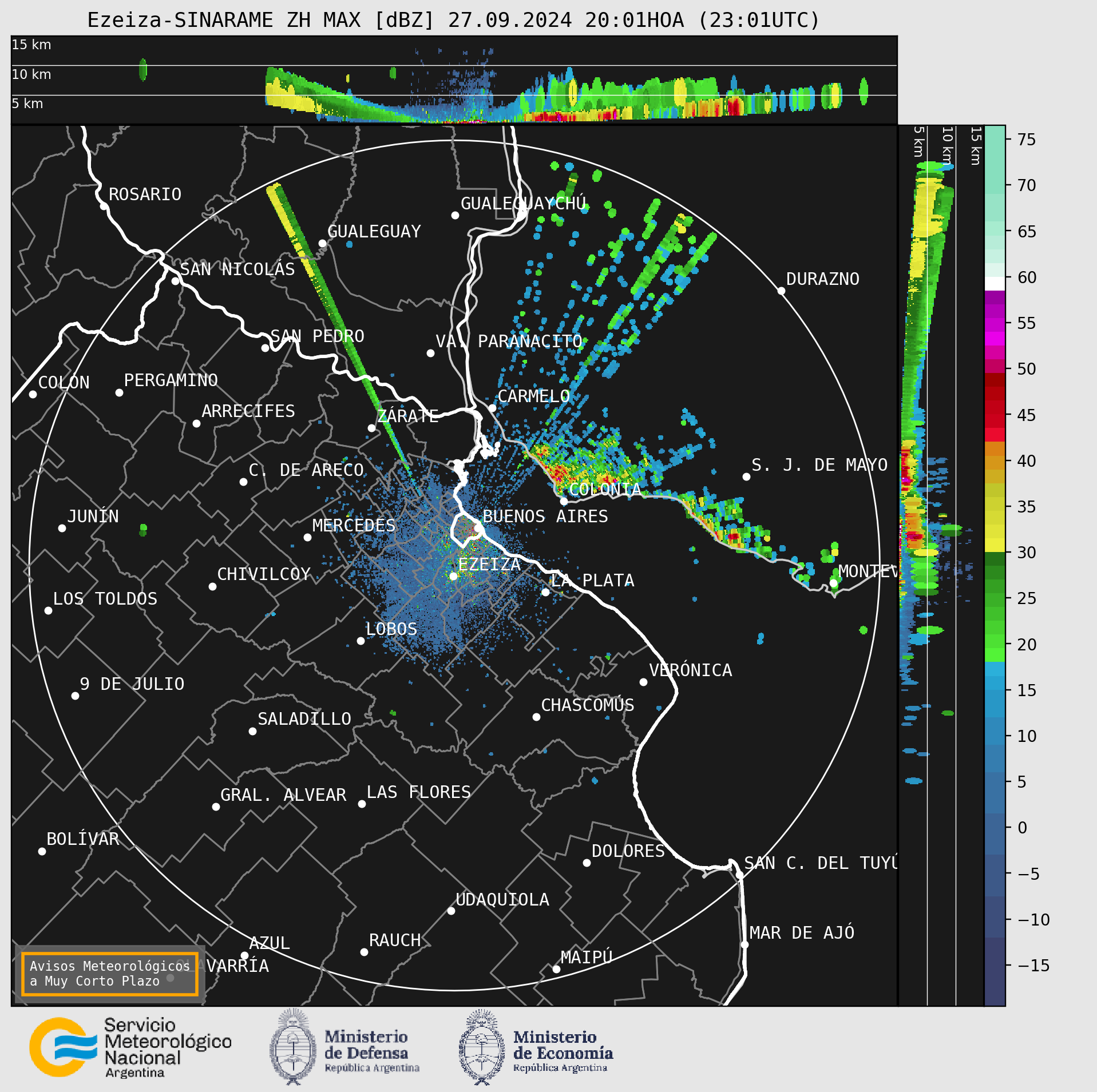Click the Avisos Meteorológicos a Muy Corto Plazo box

coord(109,974)
